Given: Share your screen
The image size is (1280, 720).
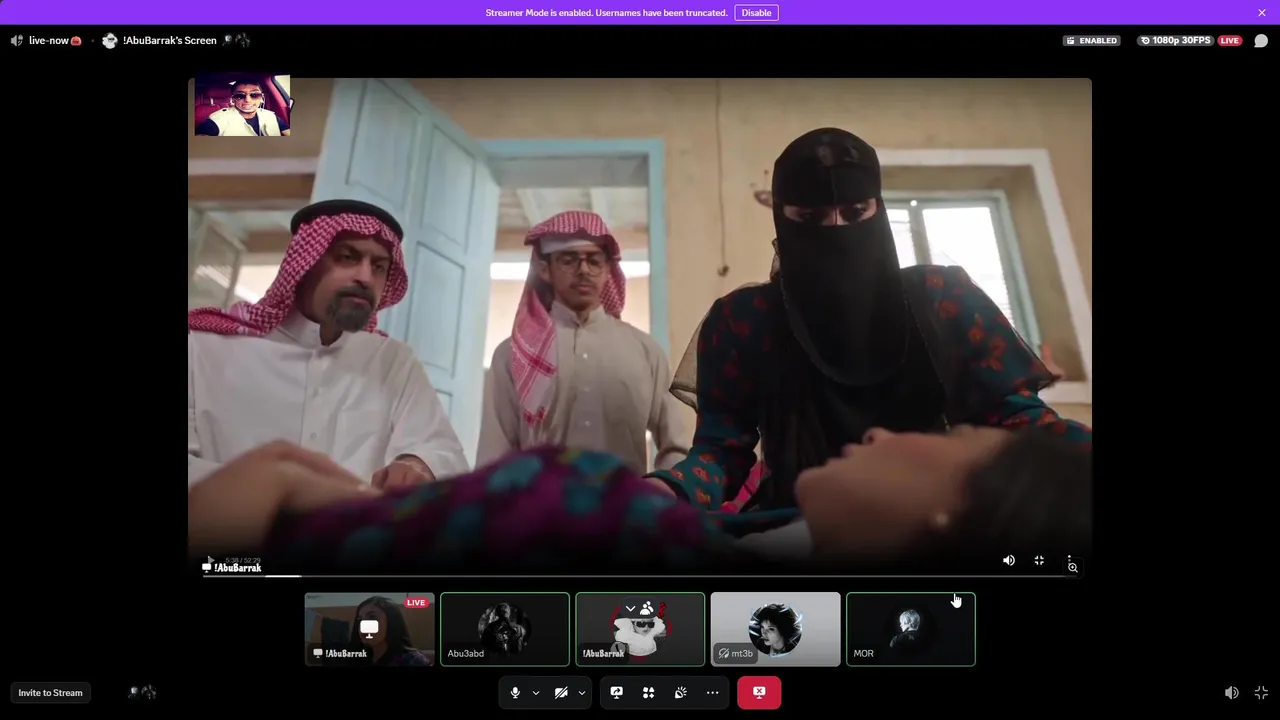Looking at the screenshot, I should [616, 693].
